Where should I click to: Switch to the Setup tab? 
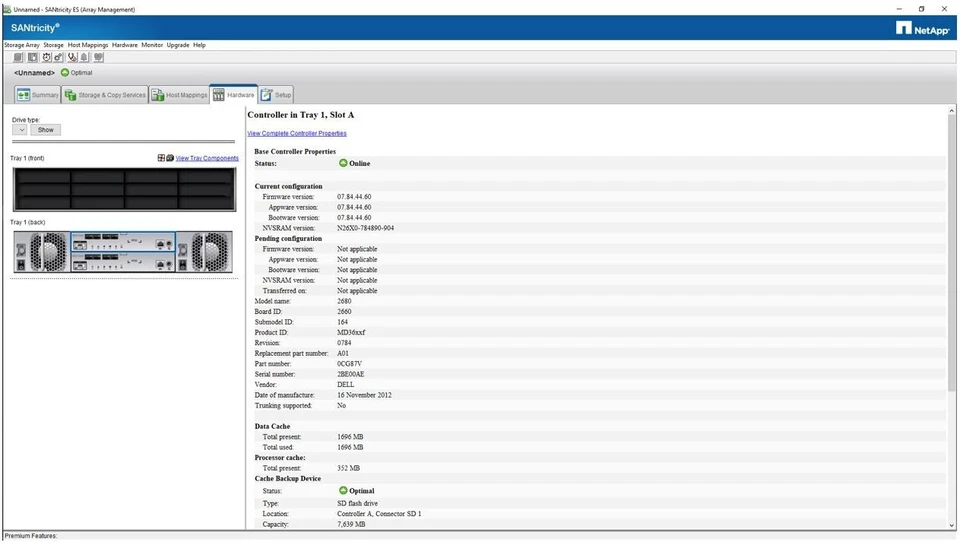tap(276, 95)
